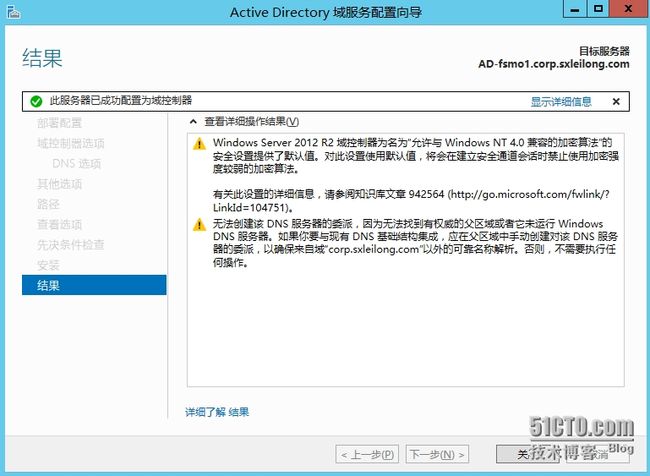Select the highlighted 结果 step
Image resolution: width=650 pixels, height=476 pixels.
tap(94, 285)
